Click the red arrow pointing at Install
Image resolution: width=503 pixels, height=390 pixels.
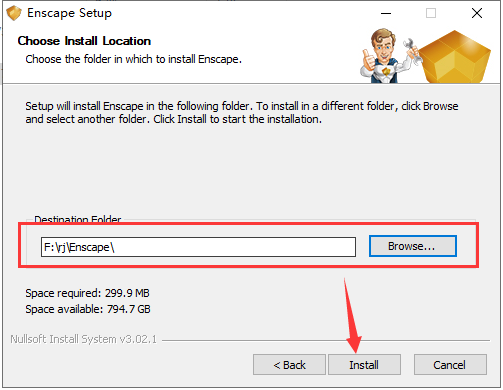352,315
